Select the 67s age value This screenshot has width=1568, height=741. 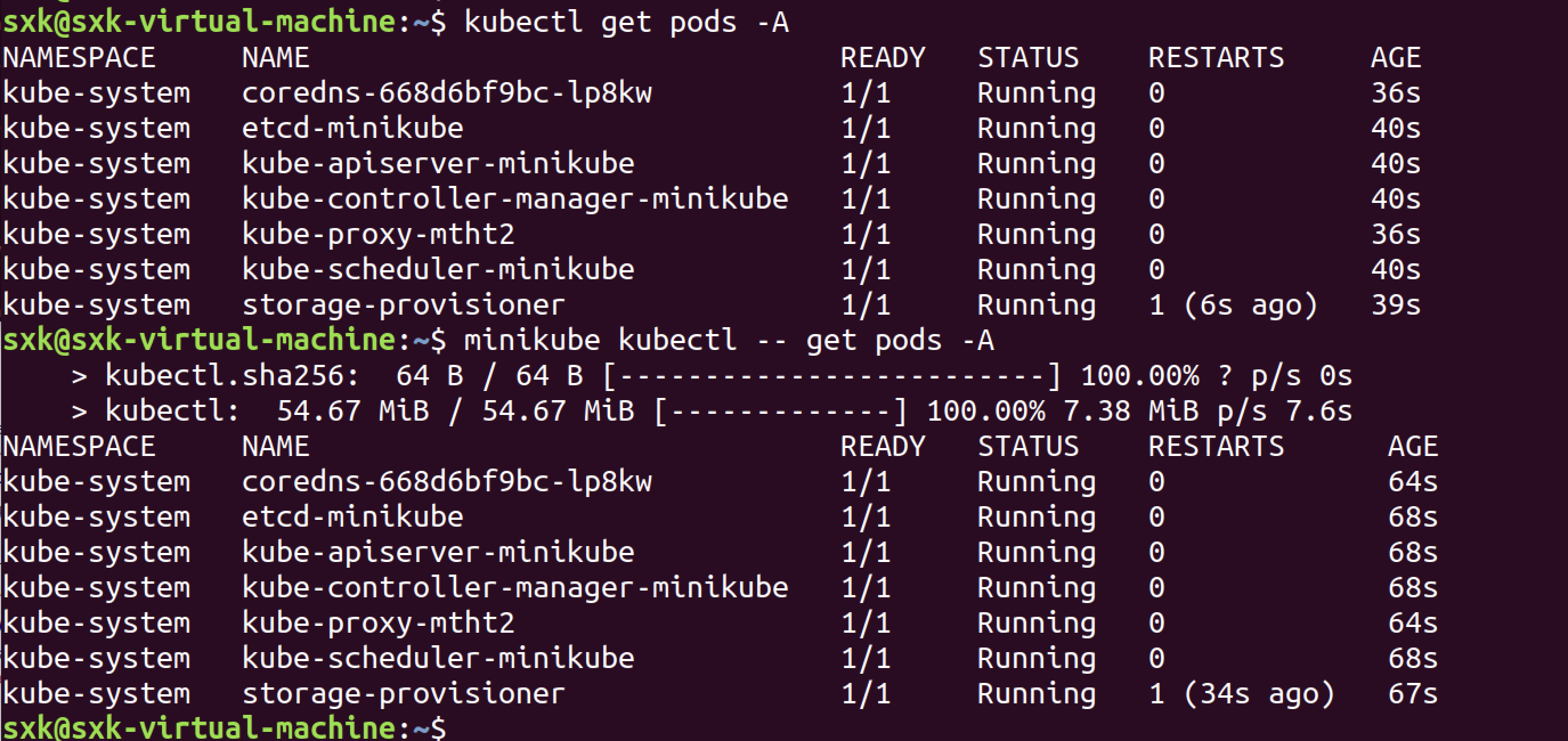(x=1412, y=694)
